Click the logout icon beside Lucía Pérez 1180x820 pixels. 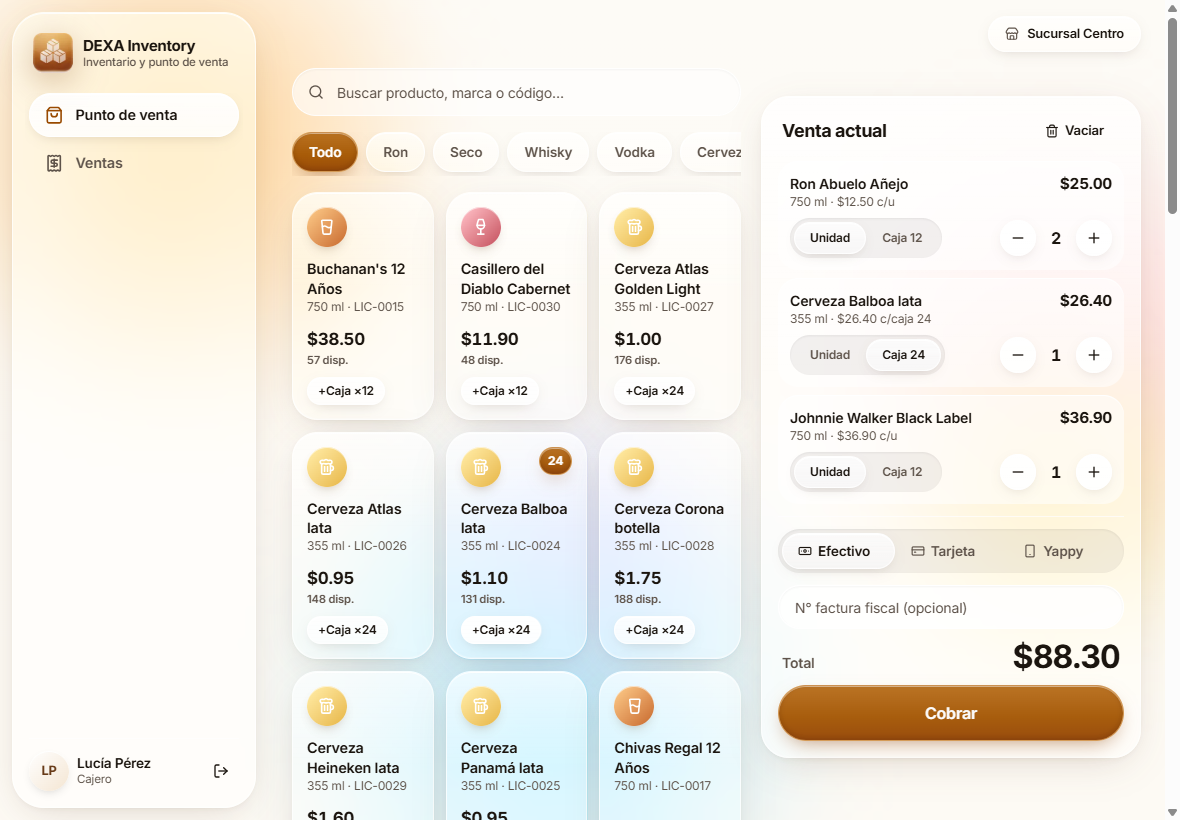[220, 770]
